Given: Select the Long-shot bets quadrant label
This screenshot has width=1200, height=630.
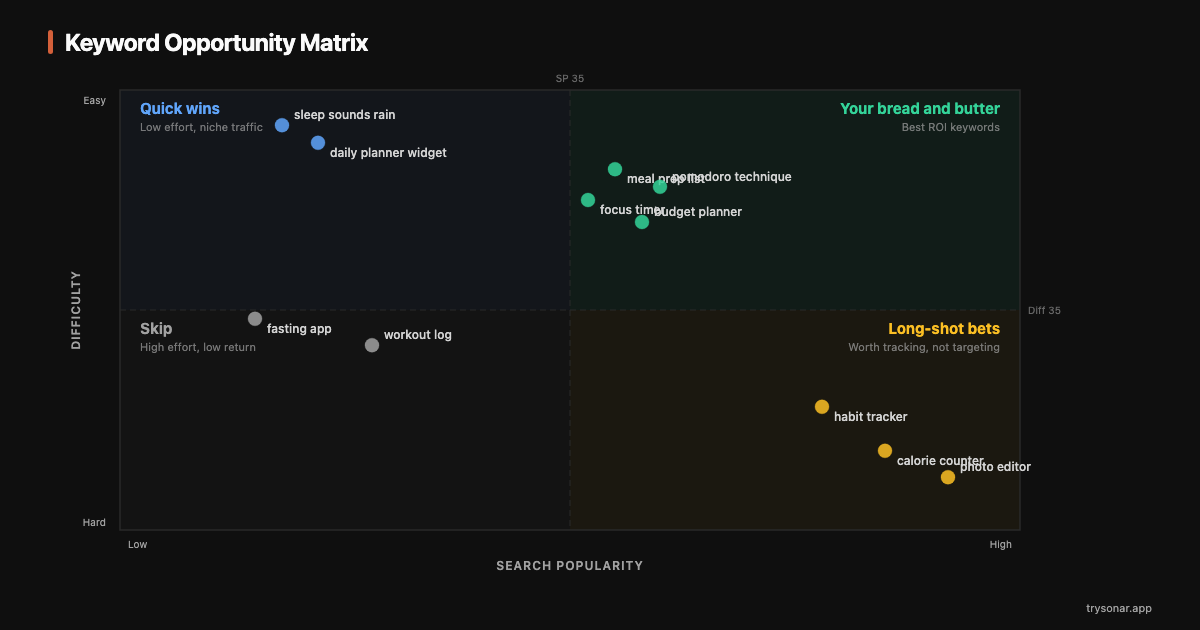Looking at the screenshot, I should click(x=944, y=328).
